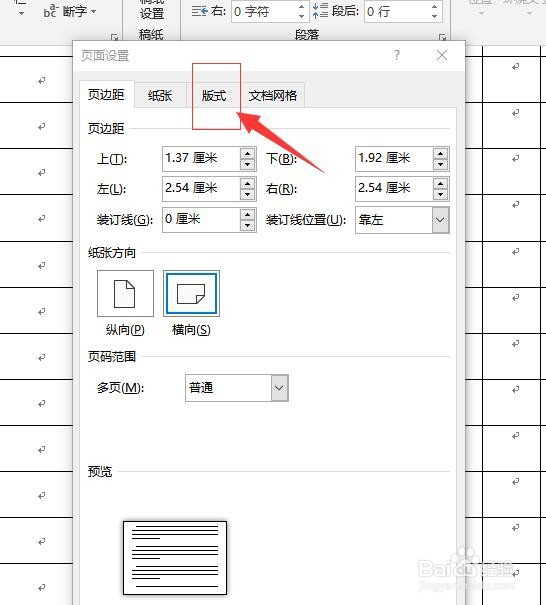The height and width of the screenshot is (605, 546).
Task: Click the page preview thumbnail
Action: (x=175, y=558)
